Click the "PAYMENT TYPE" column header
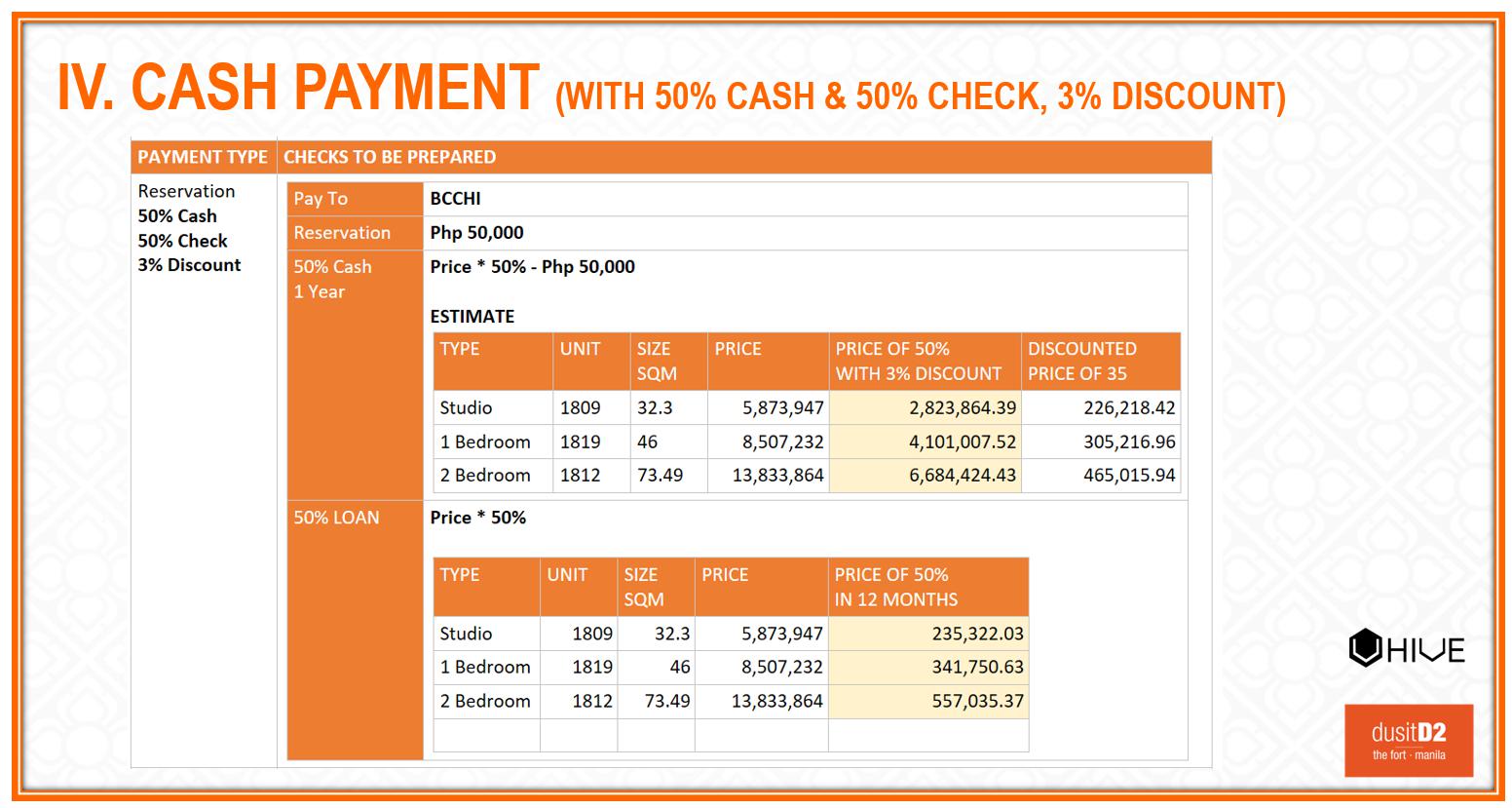The image size is (1512, 808). click(x=203, y=157)
